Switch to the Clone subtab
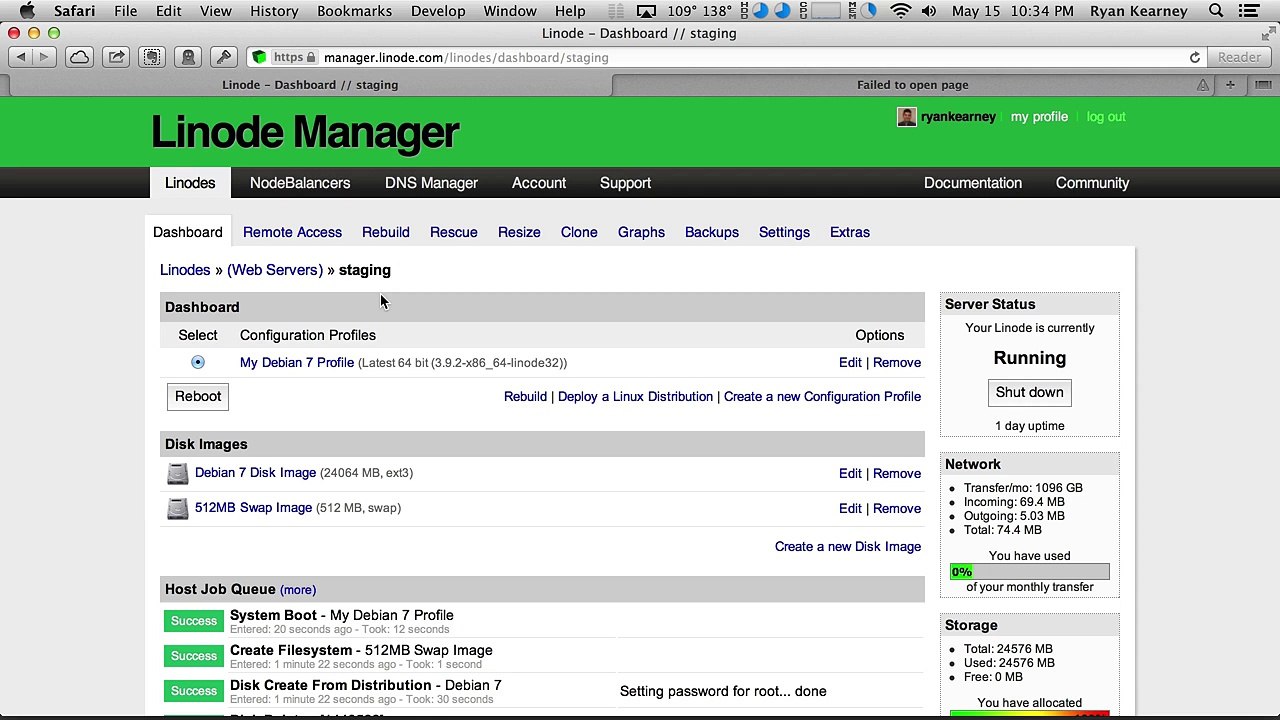This screenshot has width=1280, height=720. pyautogui.click(x=579, y=232)
